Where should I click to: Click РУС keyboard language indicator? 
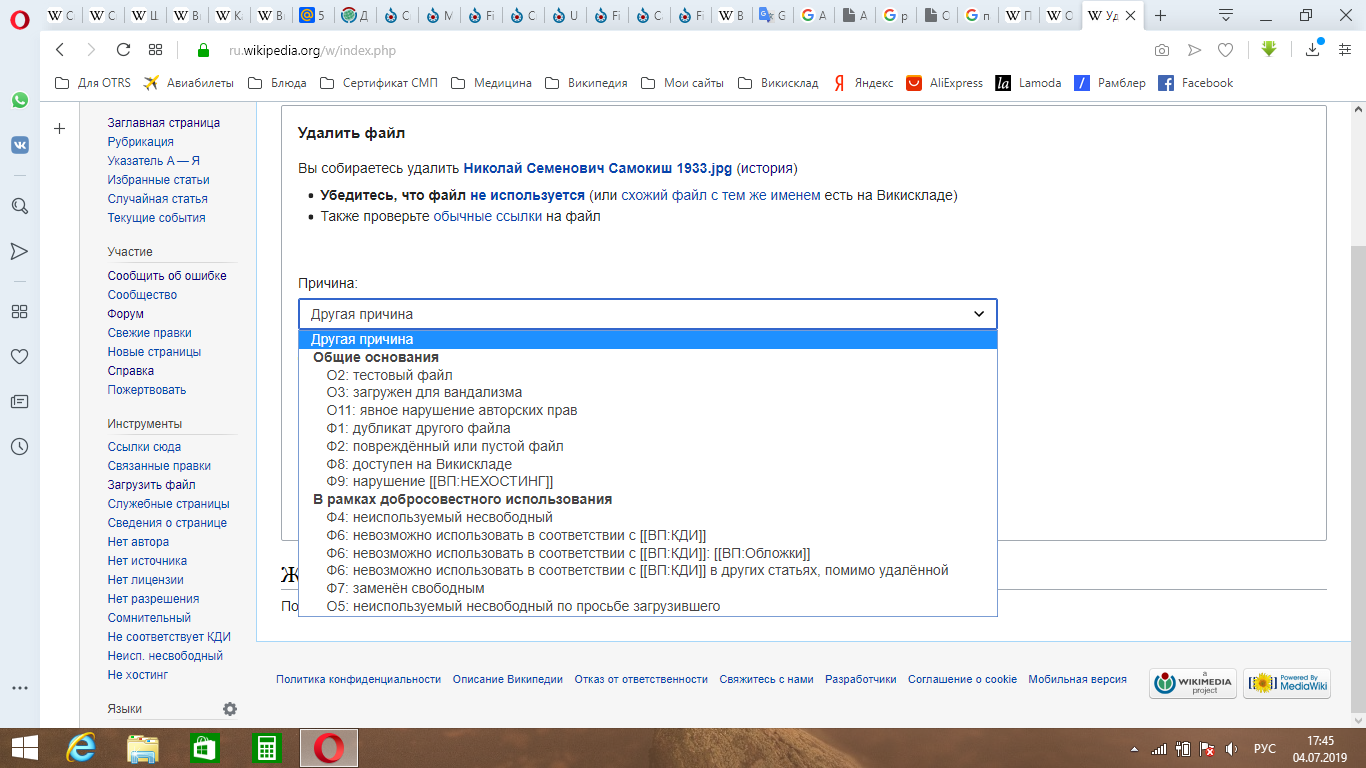(1265, 748)
